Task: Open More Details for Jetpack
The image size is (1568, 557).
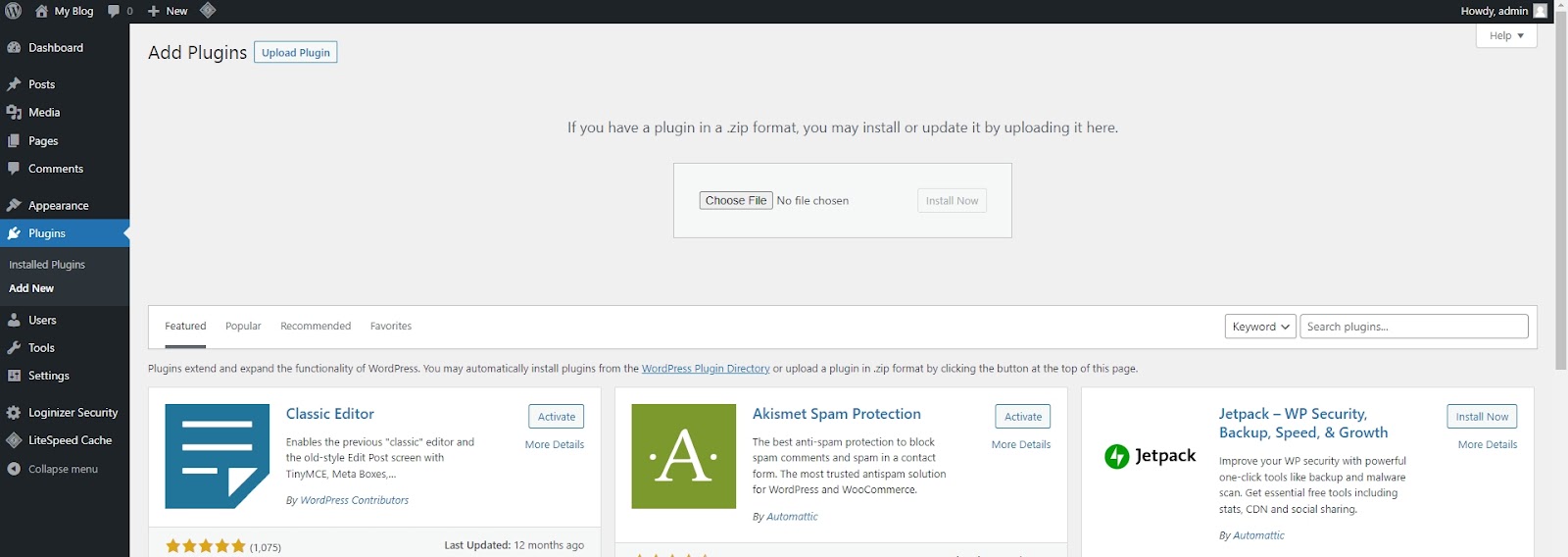Action: point(1488,444)
